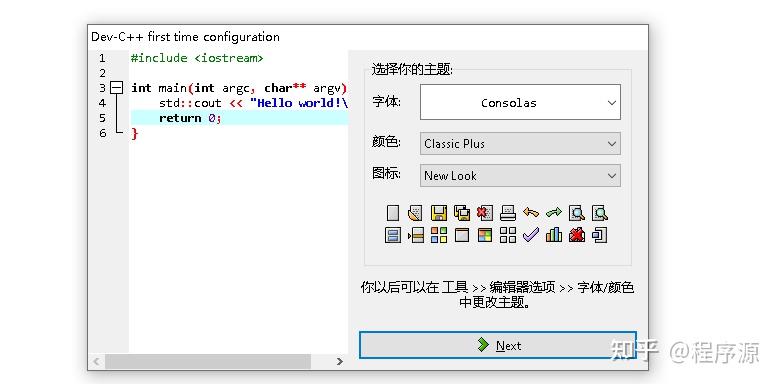Click the highlighted 'return 0;' line
This screenshot has height=384, width=779.
point(239,118)
